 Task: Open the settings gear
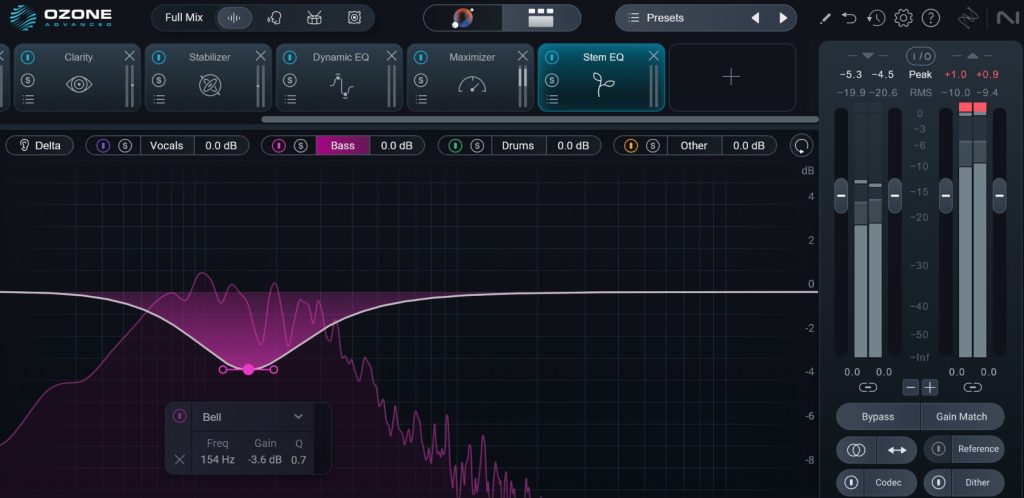pos(903,18)
